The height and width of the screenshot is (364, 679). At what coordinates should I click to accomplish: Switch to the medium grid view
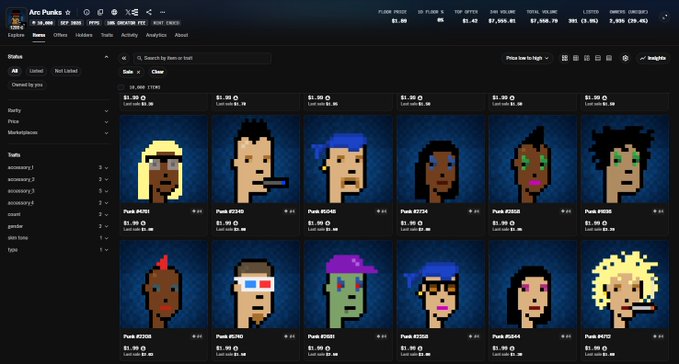point(576,58)
